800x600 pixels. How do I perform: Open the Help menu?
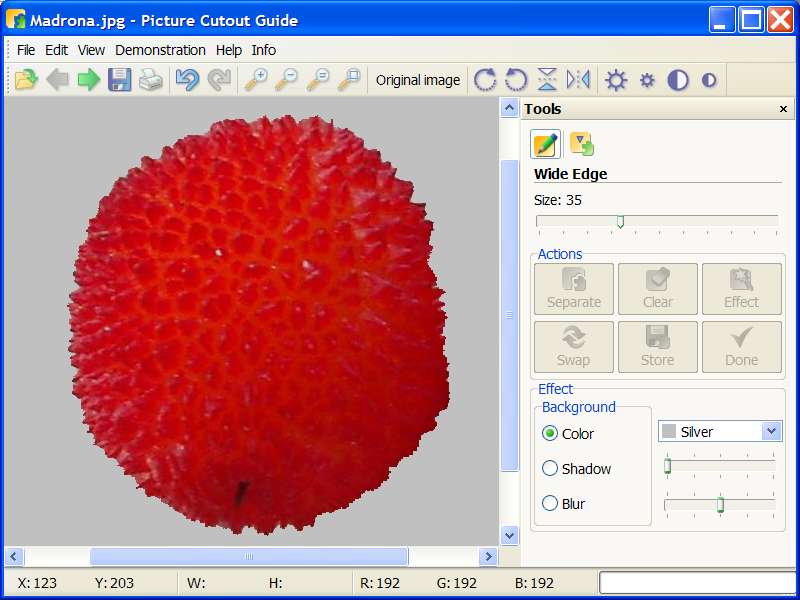(229, 50)
